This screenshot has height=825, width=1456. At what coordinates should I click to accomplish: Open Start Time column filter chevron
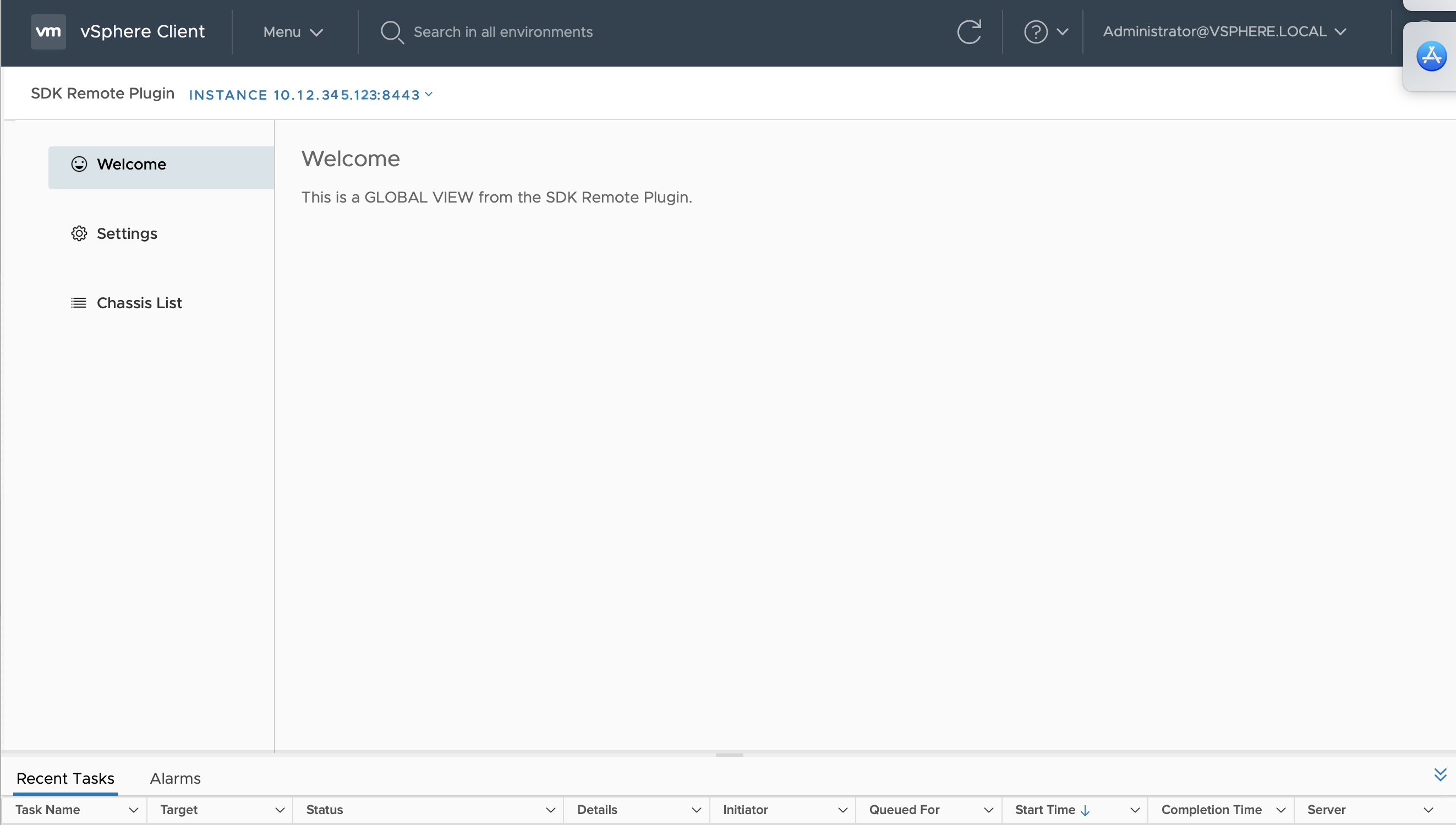(x=1135, y=810)
